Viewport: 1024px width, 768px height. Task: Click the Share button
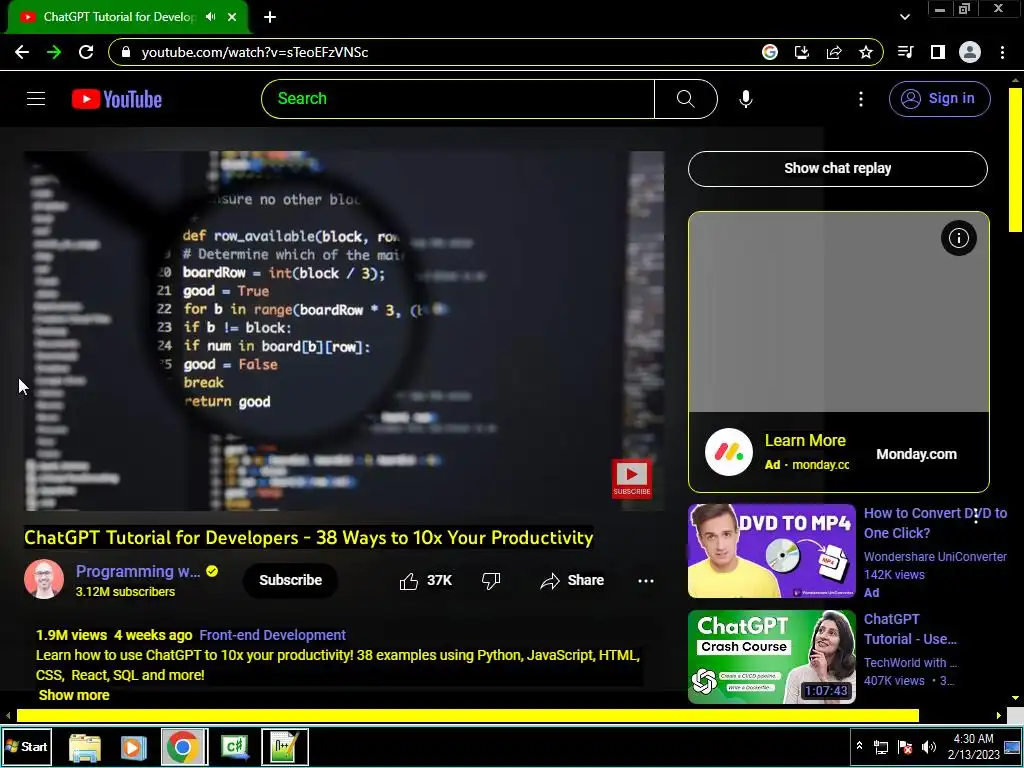(572, 581)
